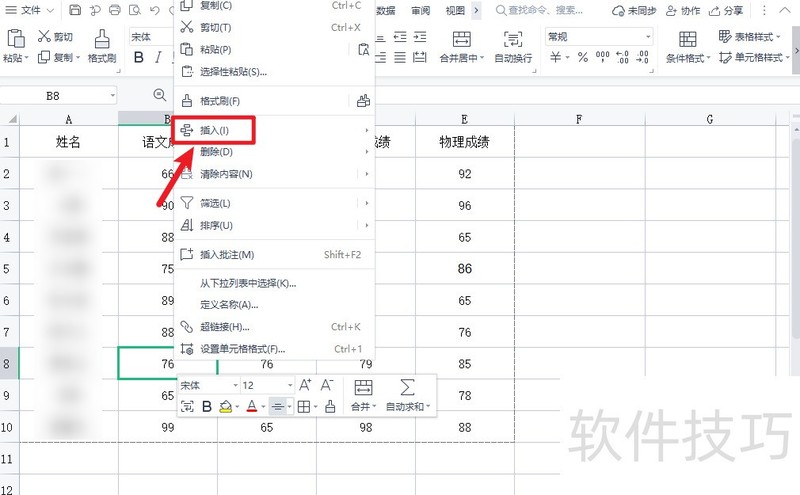Screen dimensions: 800x495
Task: Toggle bold in the mini toolbar
Action: point(207,407)
